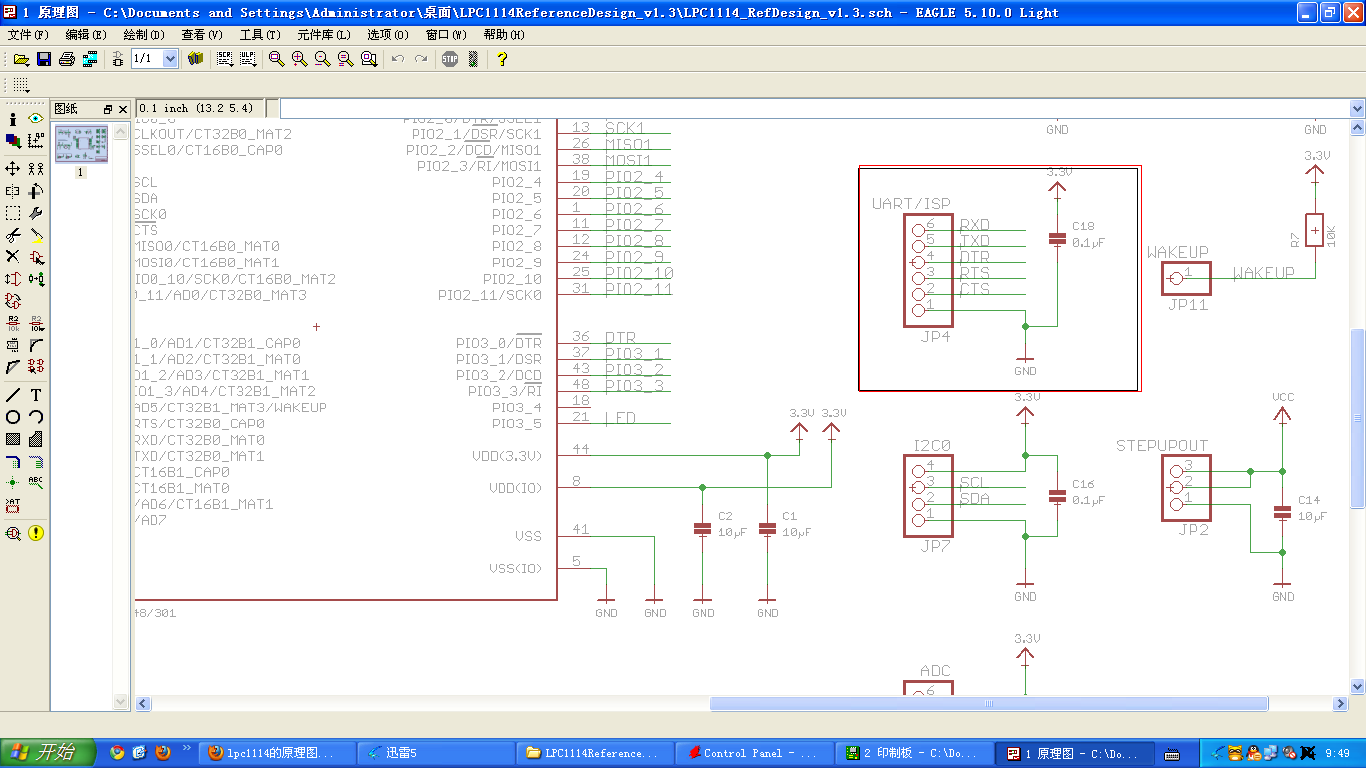Select sheet 1 thumbnail in 图纸 panel
The image size is (1366, 768).
click(81, 145)
